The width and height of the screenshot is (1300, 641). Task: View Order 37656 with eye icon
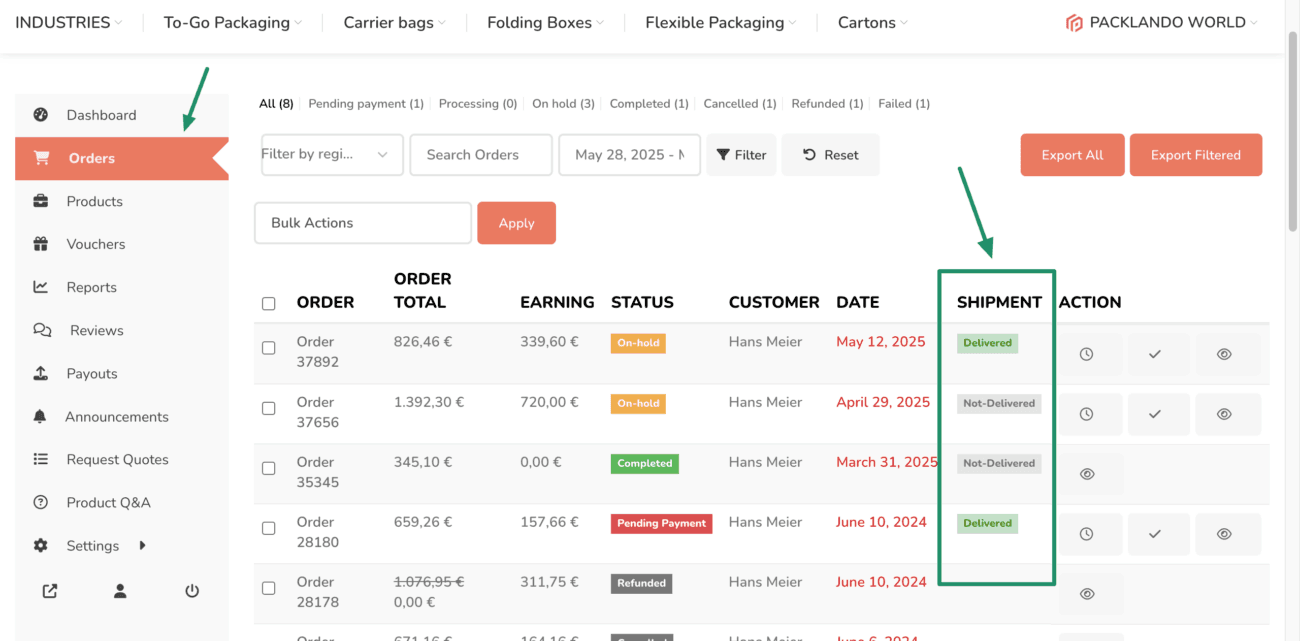tap(1224, 414)
